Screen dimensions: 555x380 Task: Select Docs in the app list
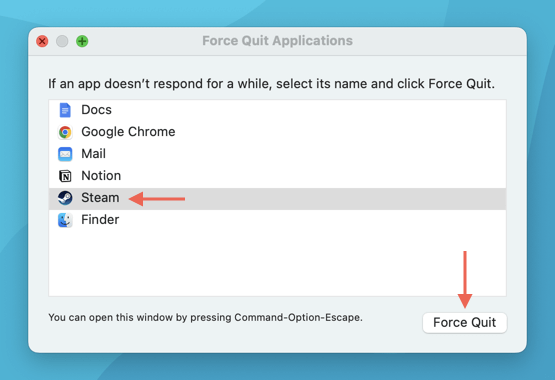click(x=277, y=110)
